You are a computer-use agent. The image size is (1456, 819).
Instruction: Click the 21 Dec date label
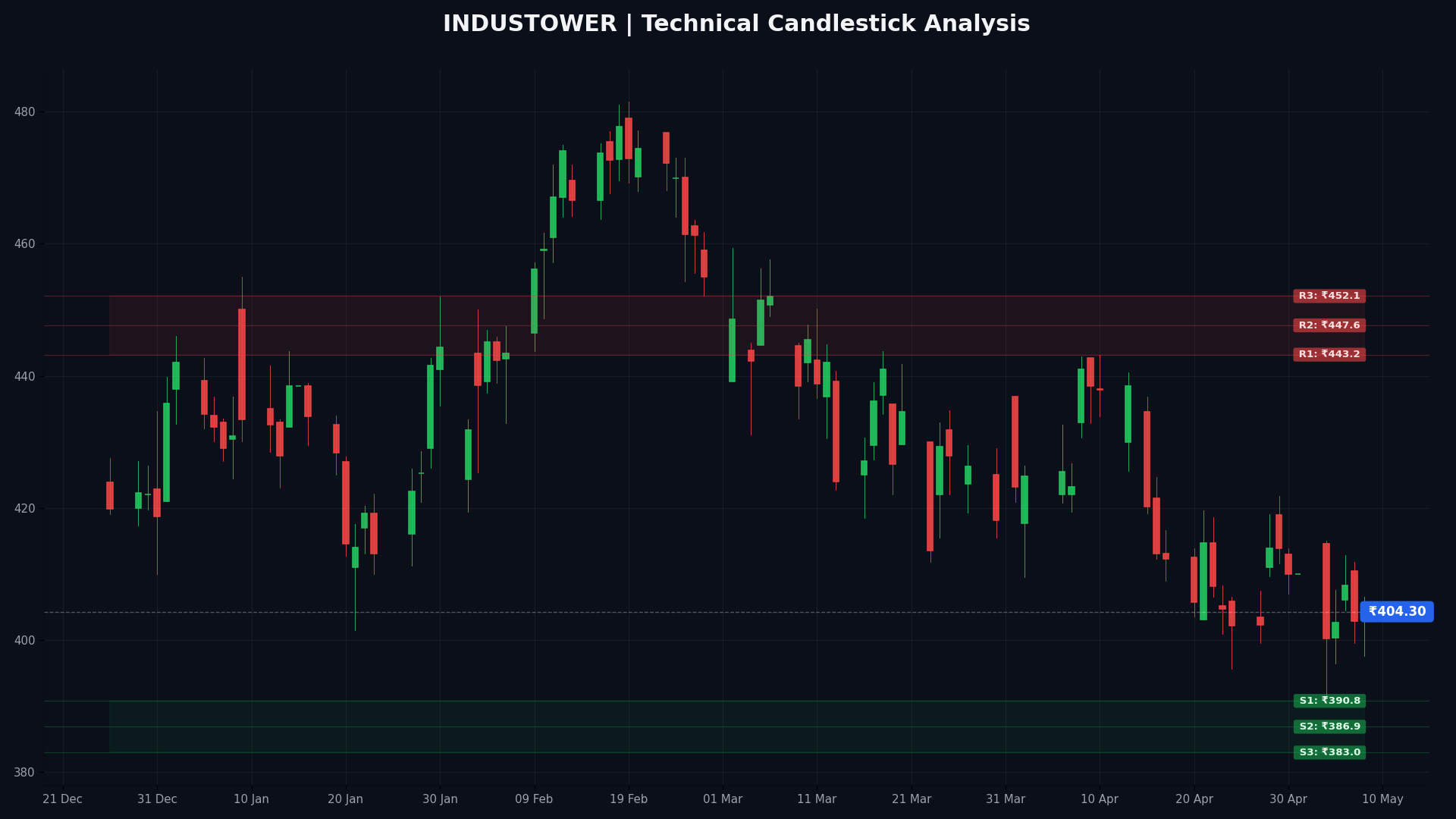63,799
